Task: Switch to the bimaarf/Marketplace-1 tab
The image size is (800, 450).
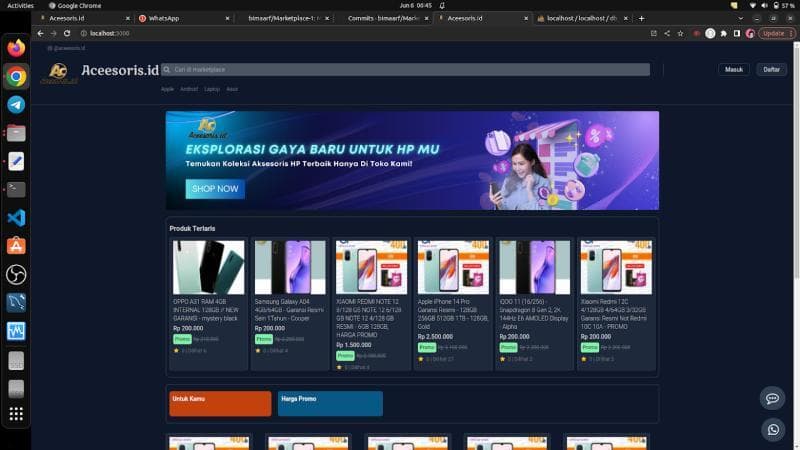Action: [x=284, y=18]
